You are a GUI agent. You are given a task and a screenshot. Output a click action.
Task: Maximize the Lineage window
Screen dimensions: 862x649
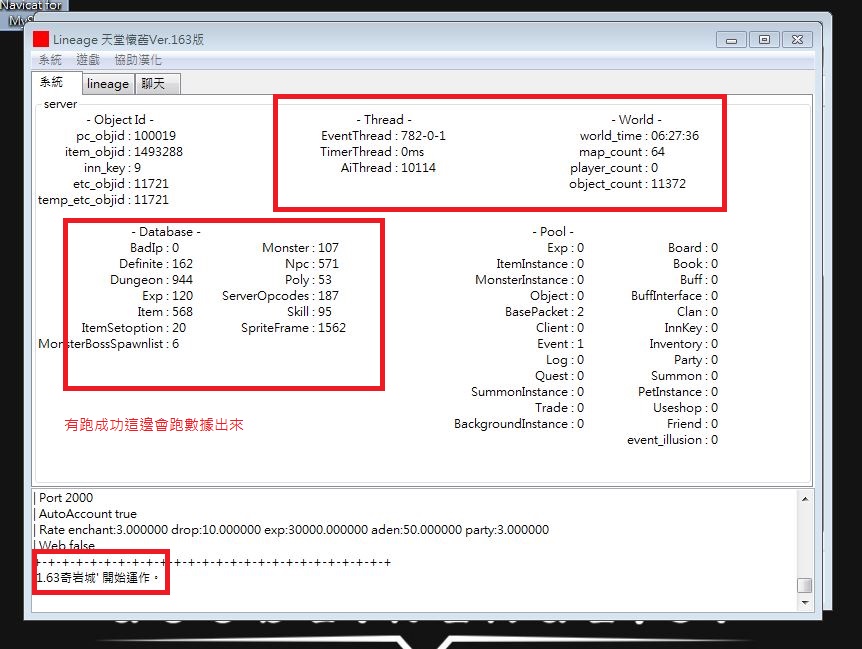coord(764,40)
